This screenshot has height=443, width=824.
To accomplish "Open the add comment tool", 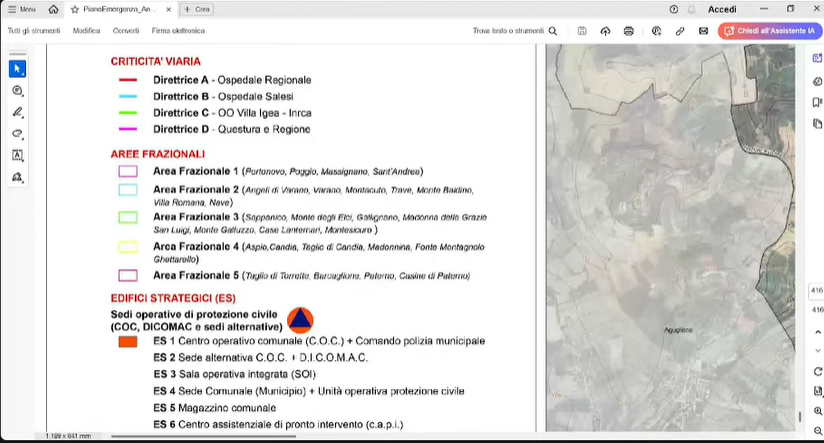I will point(17,91).
